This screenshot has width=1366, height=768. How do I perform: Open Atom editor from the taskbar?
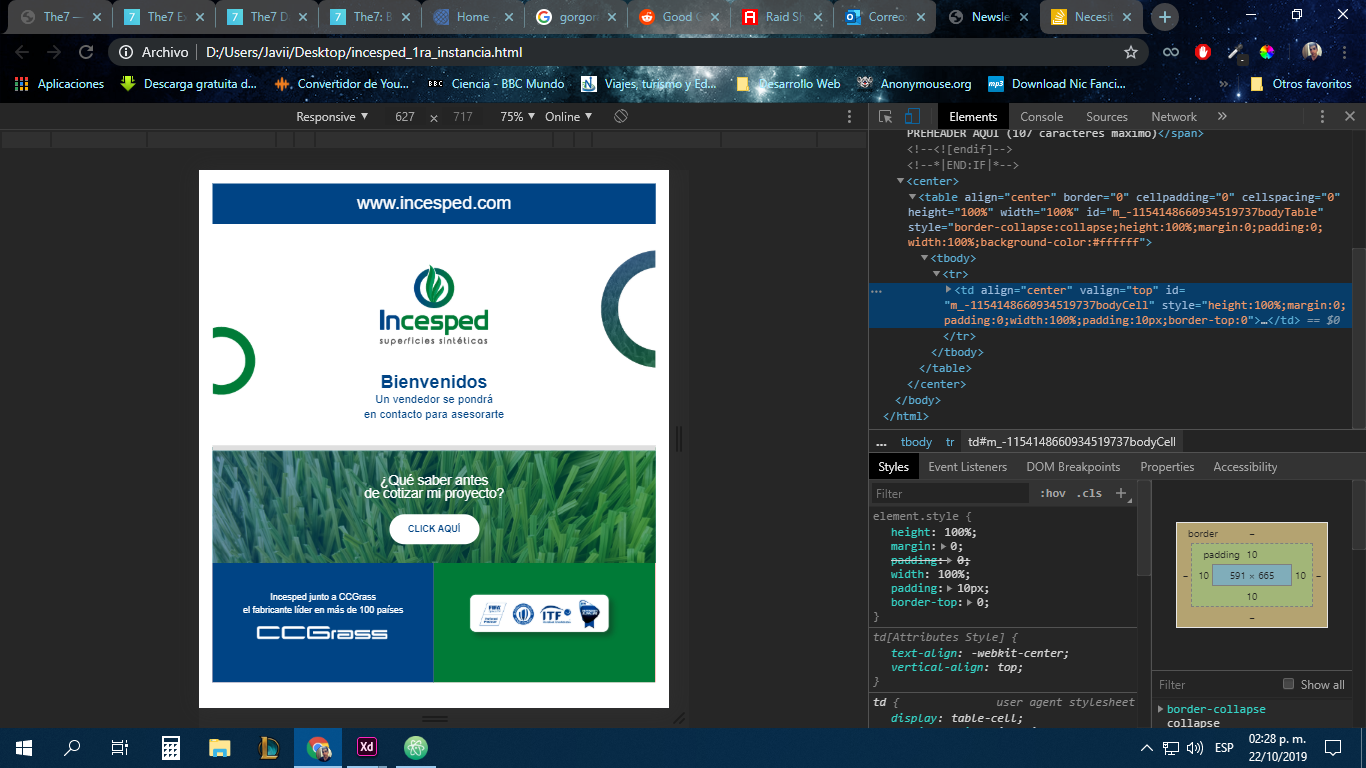[416, 747]
